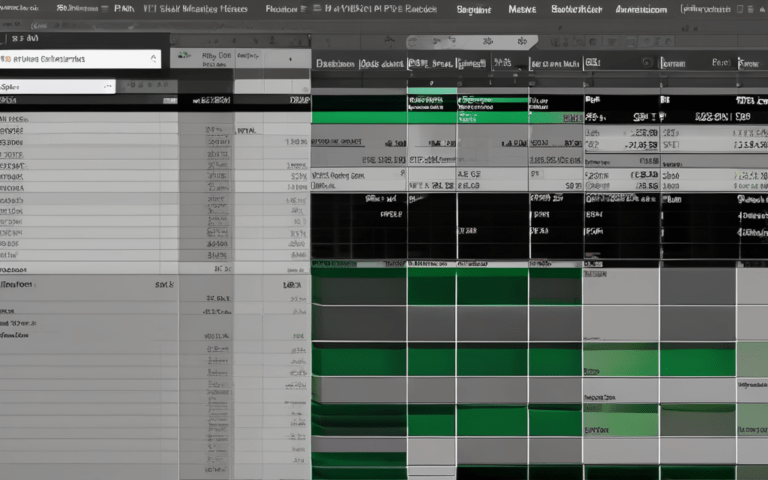The width and height of the screenshot is (768, 480).
Task: Select the dark highlighted column header in left table
Action: tap(206, 100)
